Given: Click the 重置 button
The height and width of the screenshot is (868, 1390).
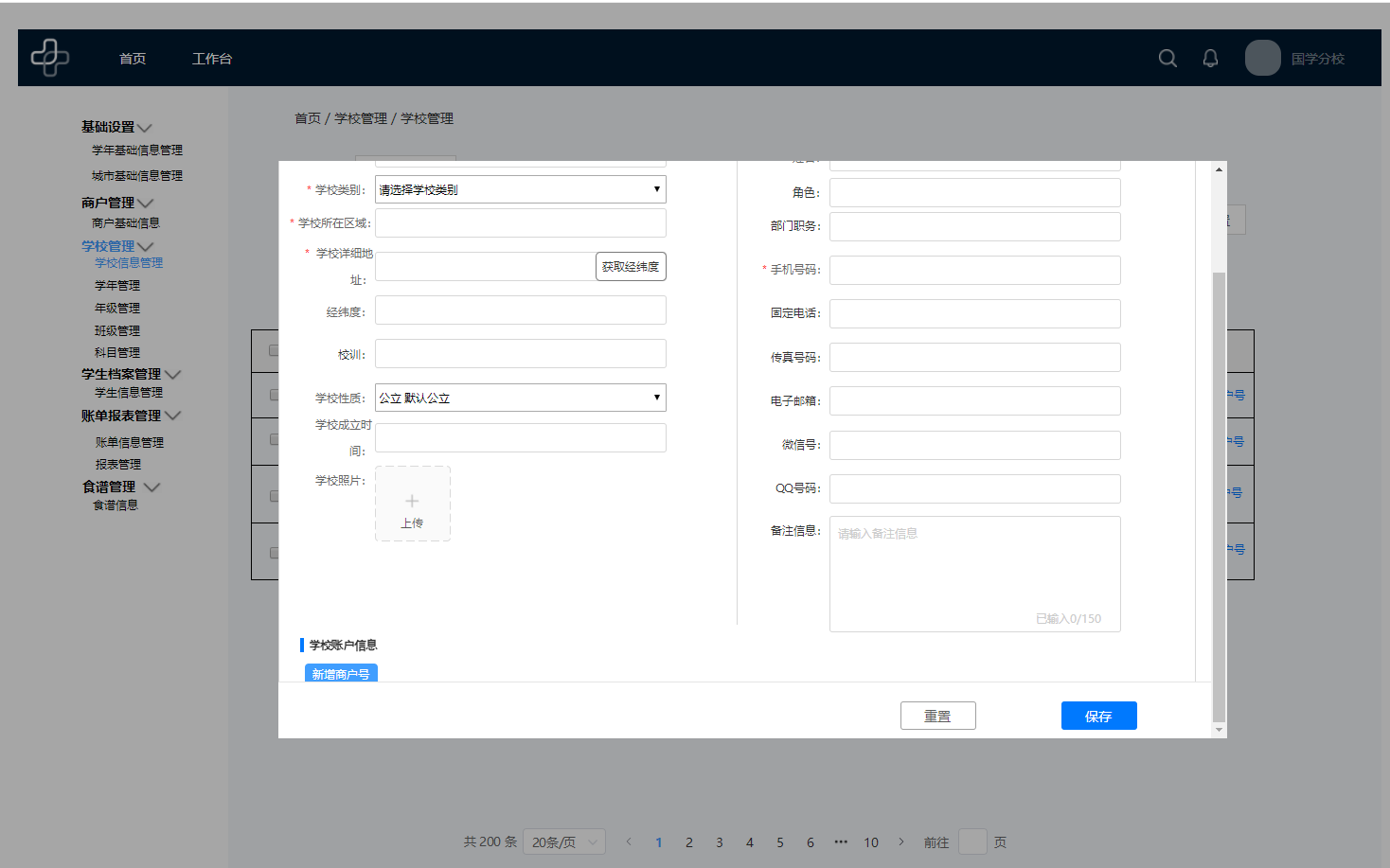Looking at the screenshot, I should 938,716.
